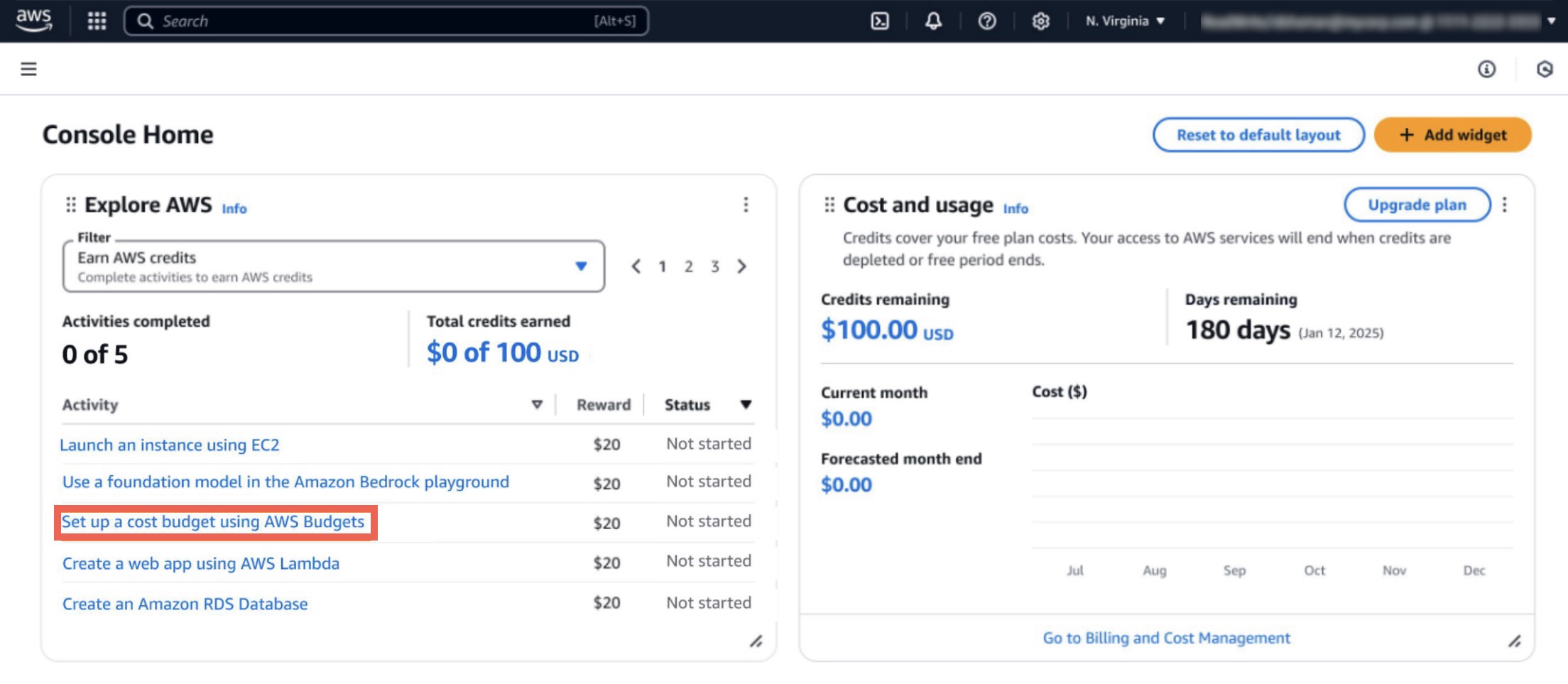Open the notifications bell
This screenshot has width=1568, height=684.
[934, 21]
